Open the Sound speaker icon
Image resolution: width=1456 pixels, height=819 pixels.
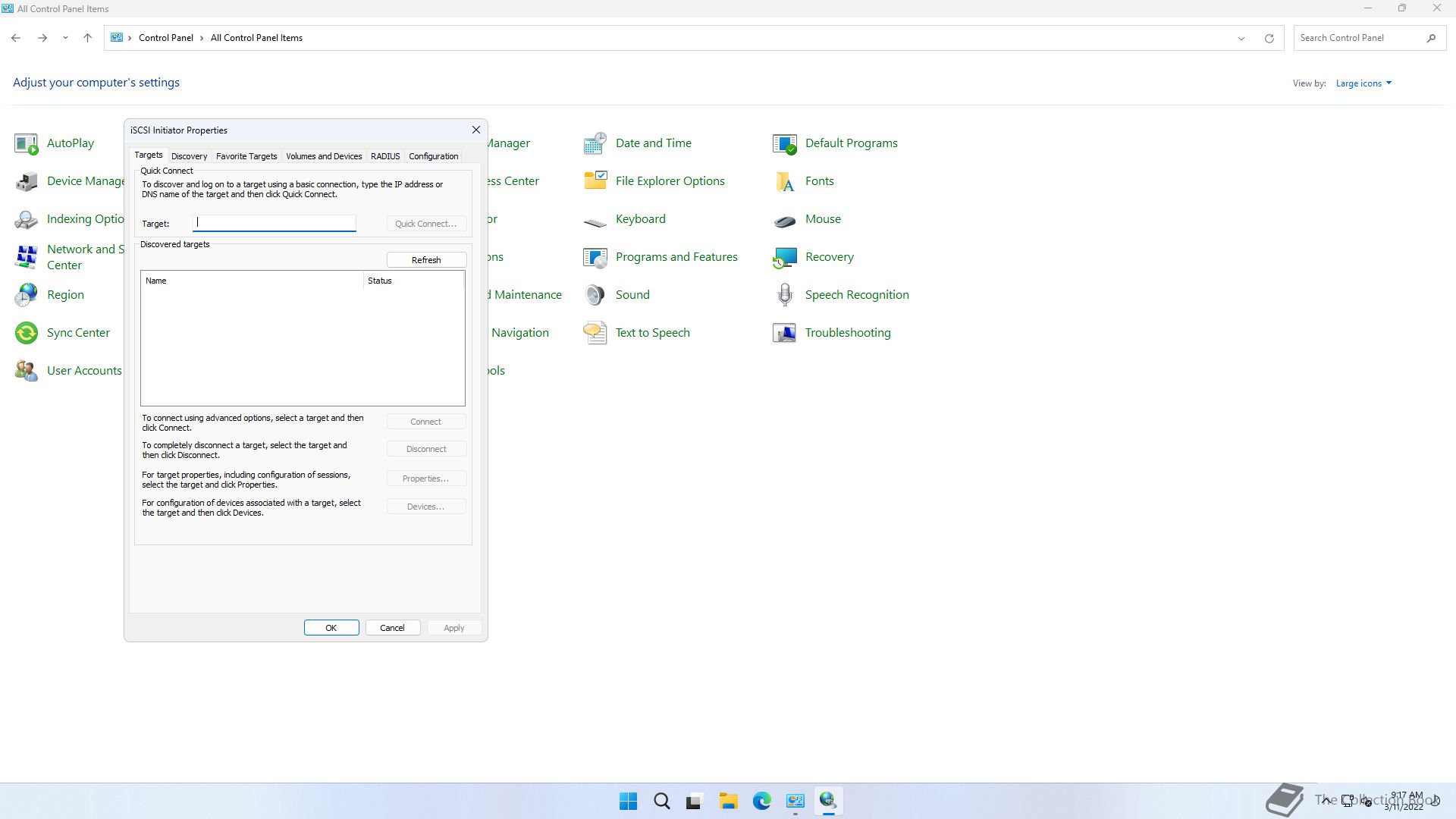(x=595, y=295)
